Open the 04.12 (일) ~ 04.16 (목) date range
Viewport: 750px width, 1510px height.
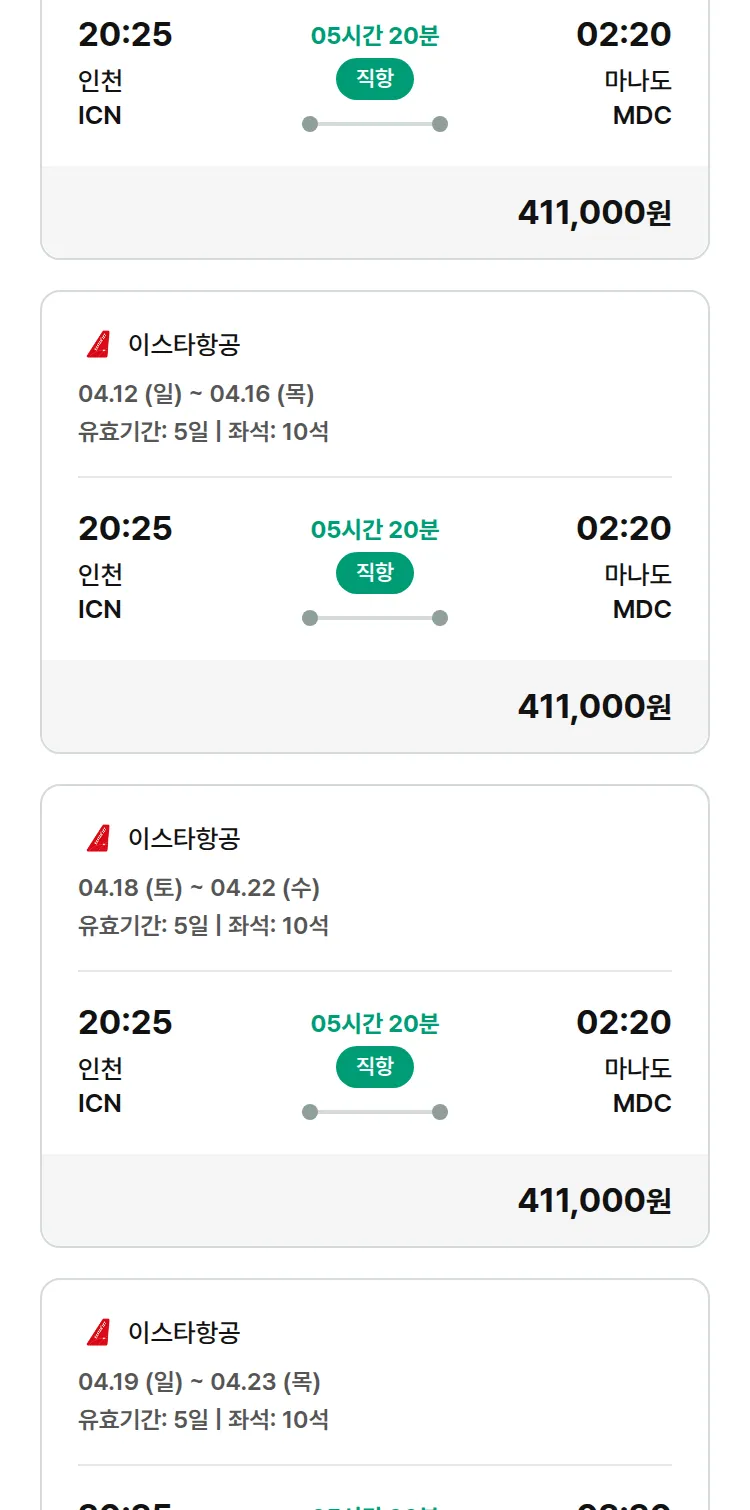[x=196, y=394]
